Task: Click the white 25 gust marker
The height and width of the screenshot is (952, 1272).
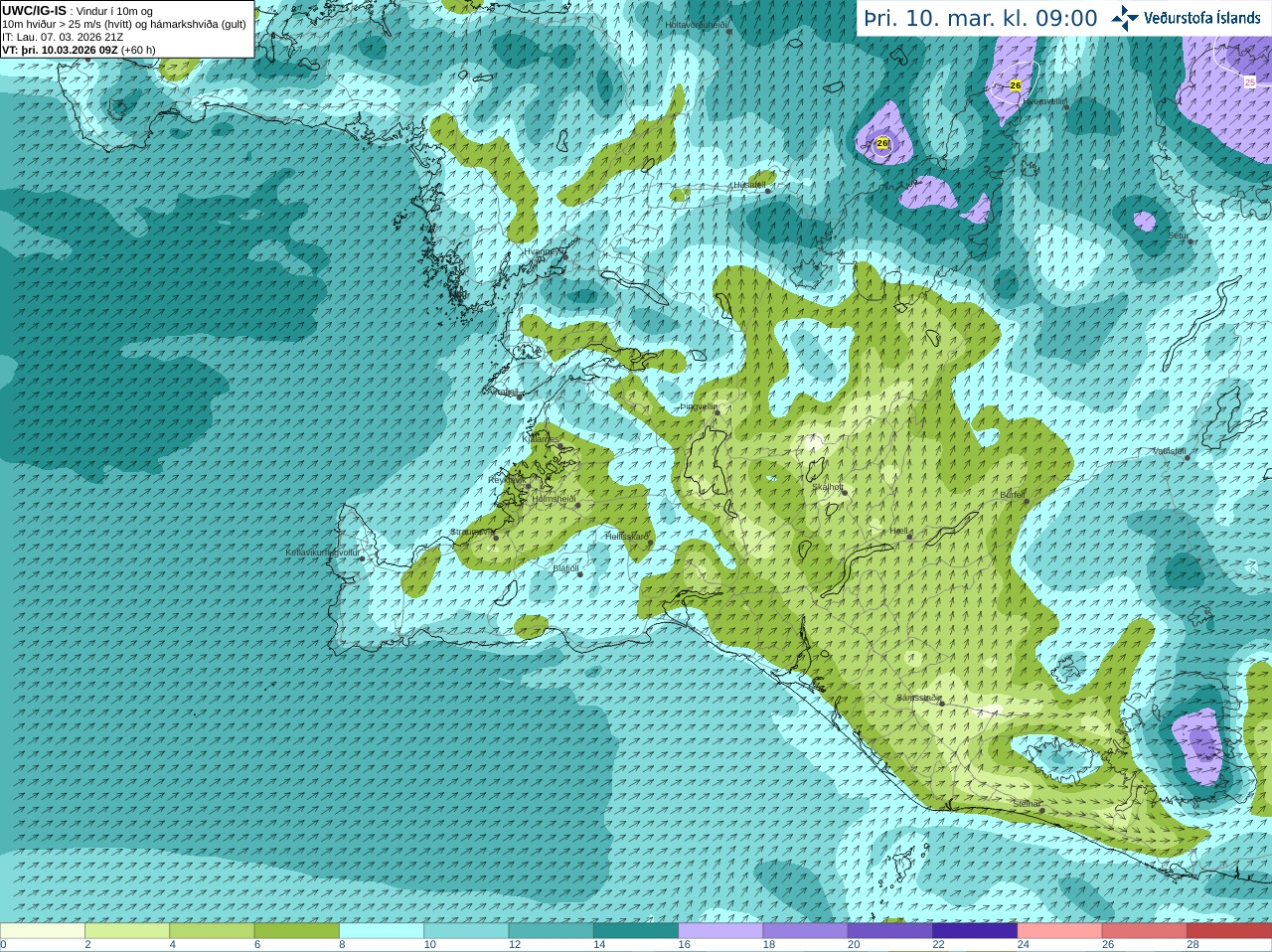Action: pos(1250,82)
